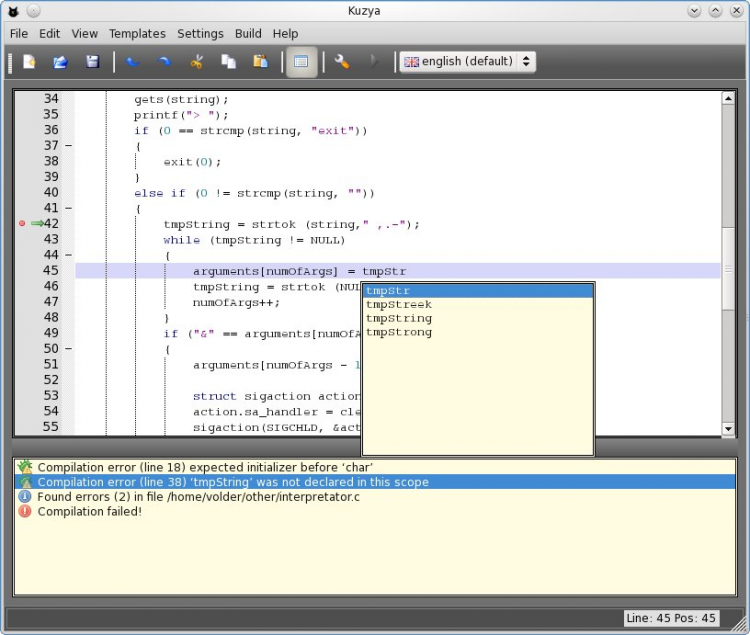Open the english (default) language dropdown

click(468, 62)
